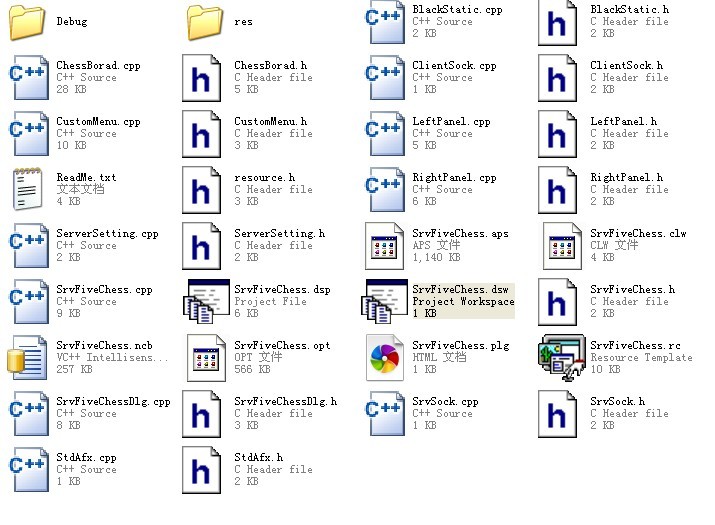715x525 pixels.
Task: Click the SrvFiveChess.ncb Intellisense database icon
Action: (27, 358)
